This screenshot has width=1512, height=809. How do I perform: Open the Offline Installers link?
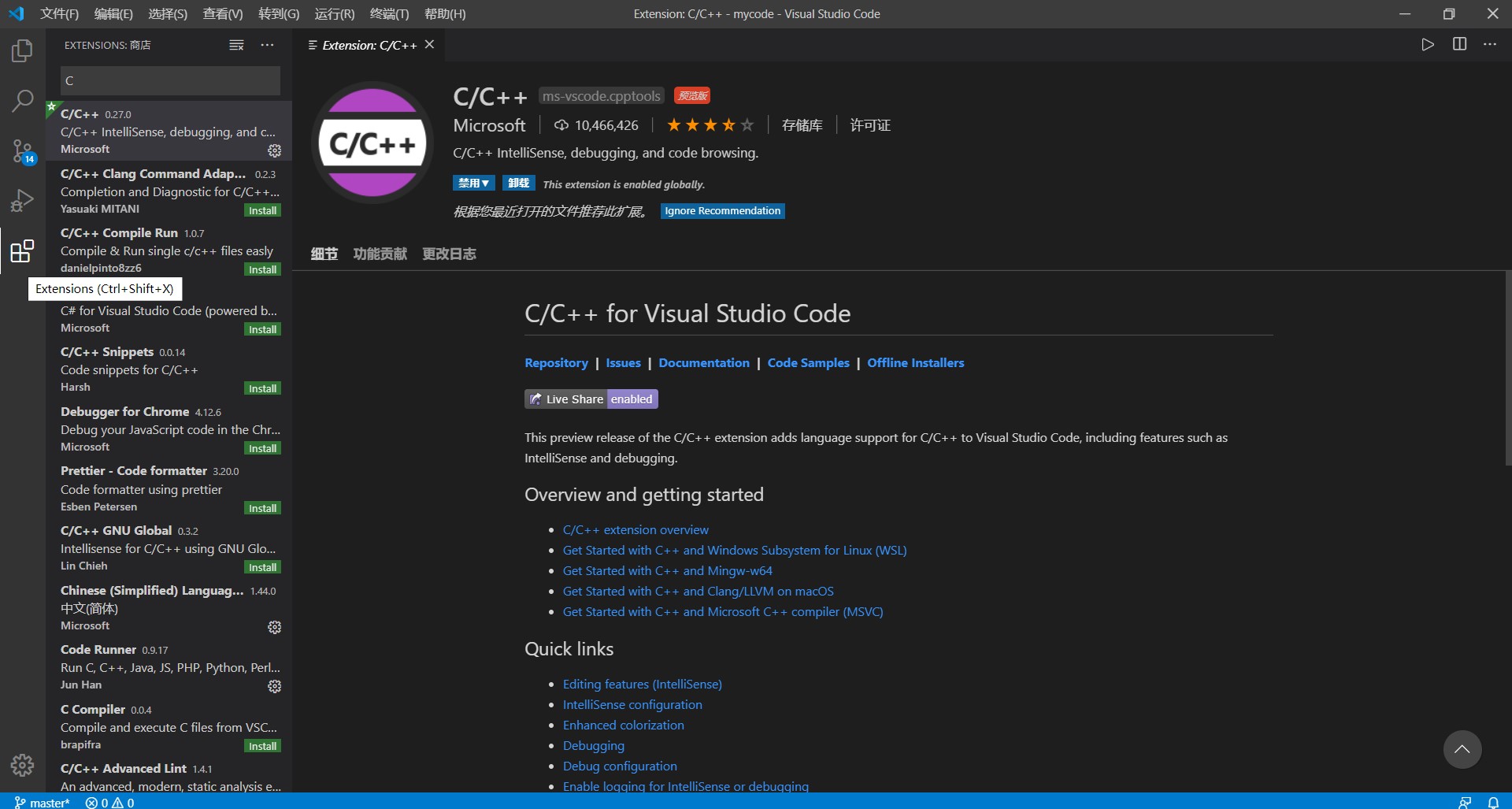(915, 363)
